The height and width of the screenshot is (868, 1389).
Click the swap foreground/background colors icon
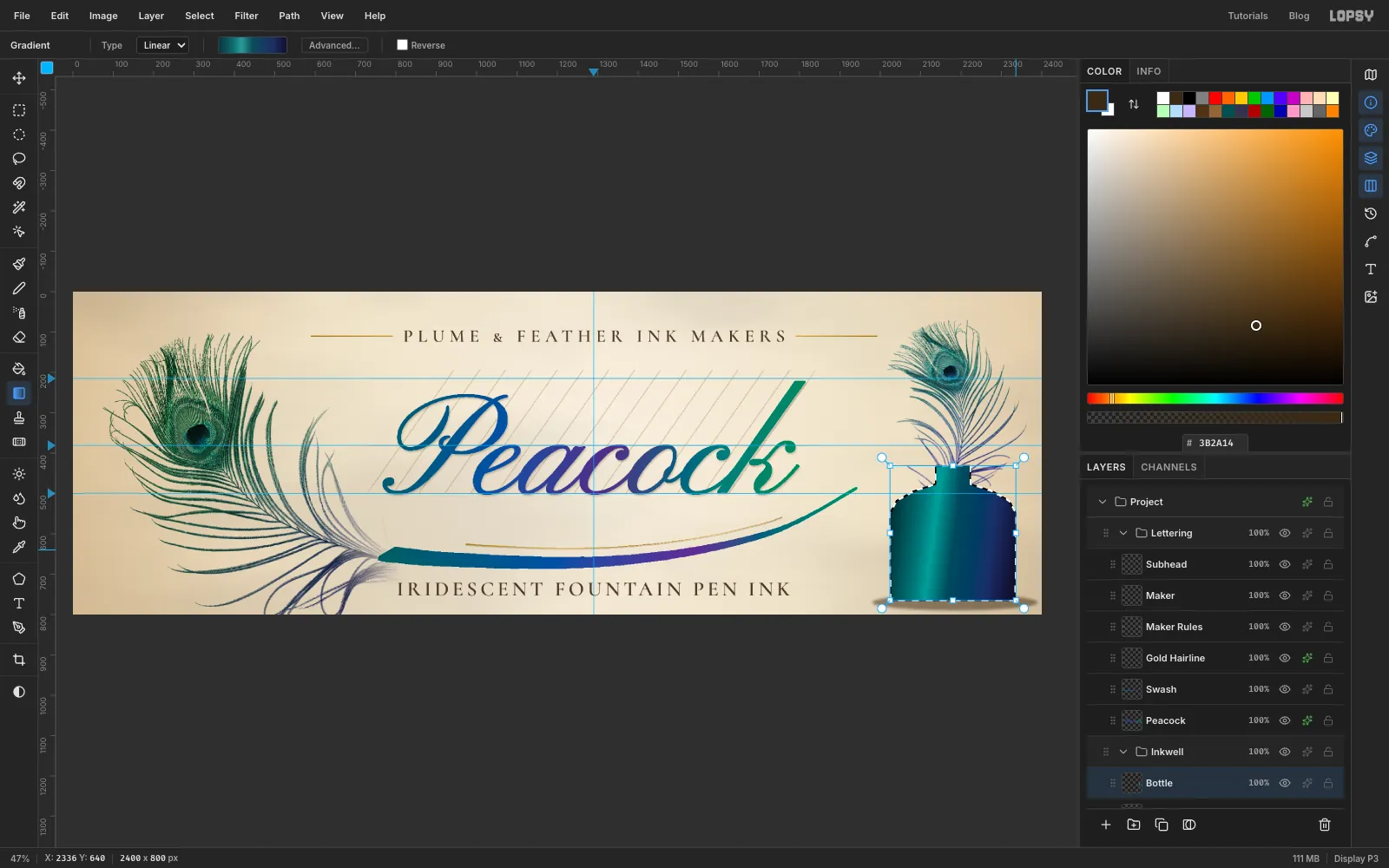[1134, 104]
